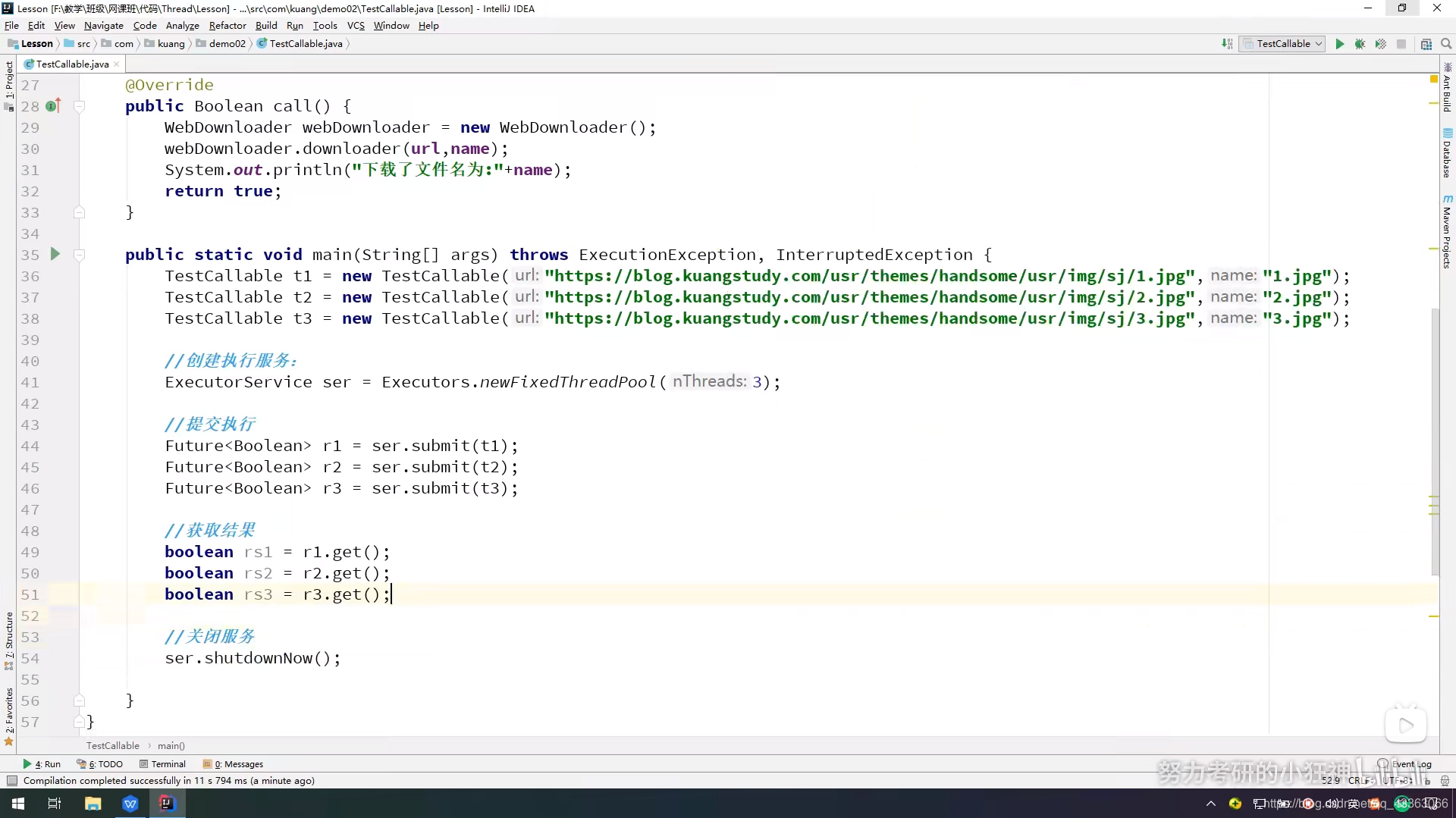This screenshot has height=818, width=1456.
Task: Open the File menu
Action: [x=11, y=26]
